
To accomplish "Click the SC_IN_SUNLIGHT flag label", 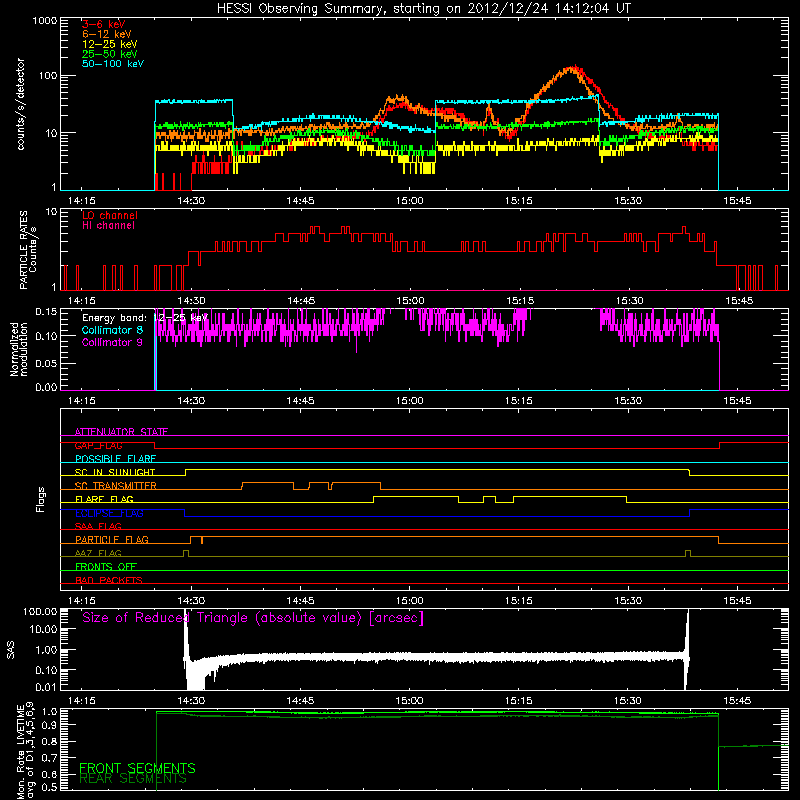I will coord(114,472).
